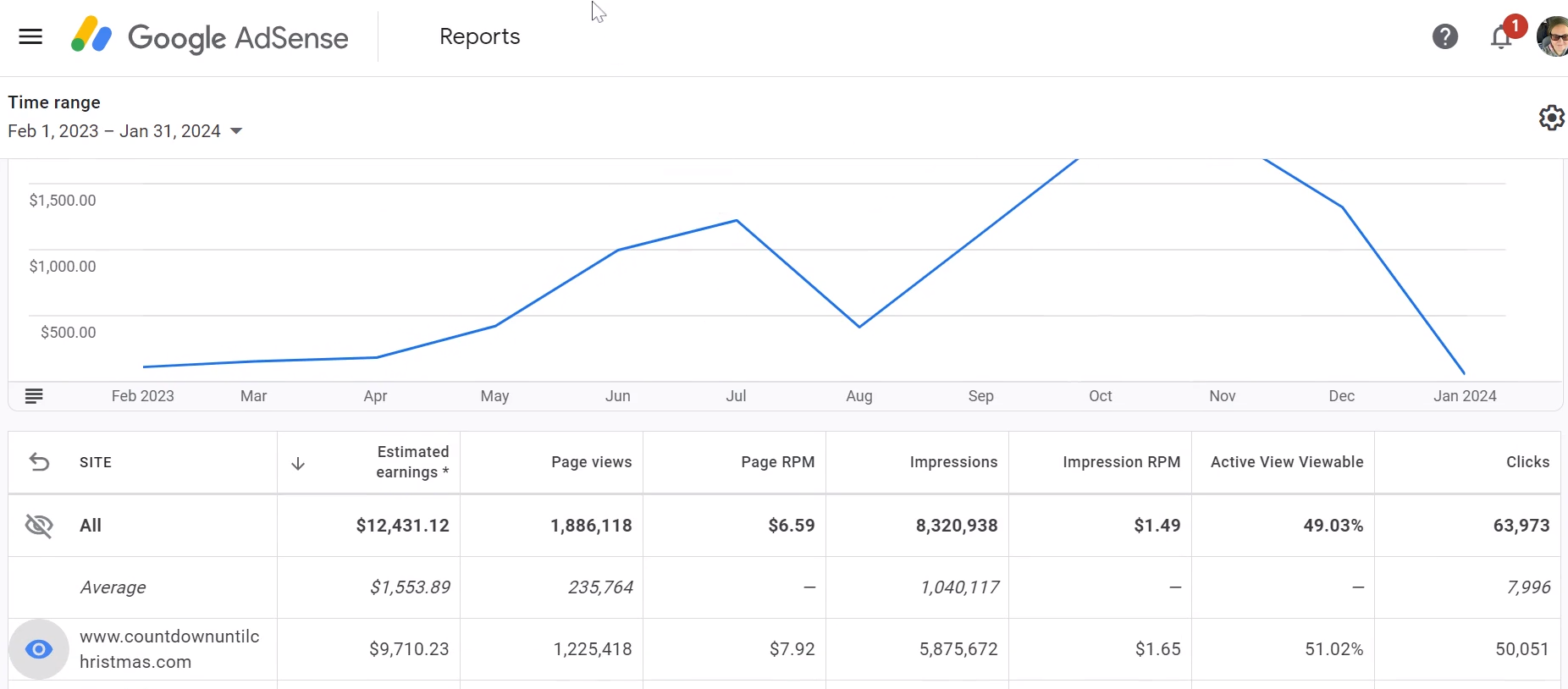Click the Oct axis label
Screen dimensions: 1568x689
click(1100, 396)
